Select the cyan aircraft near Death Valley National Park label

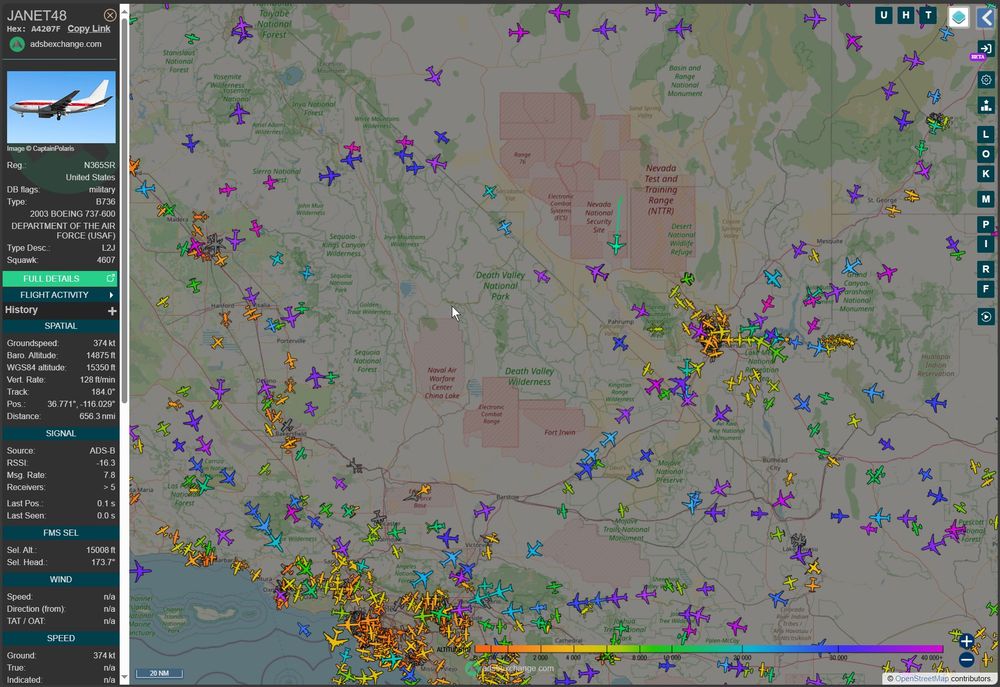505,227
